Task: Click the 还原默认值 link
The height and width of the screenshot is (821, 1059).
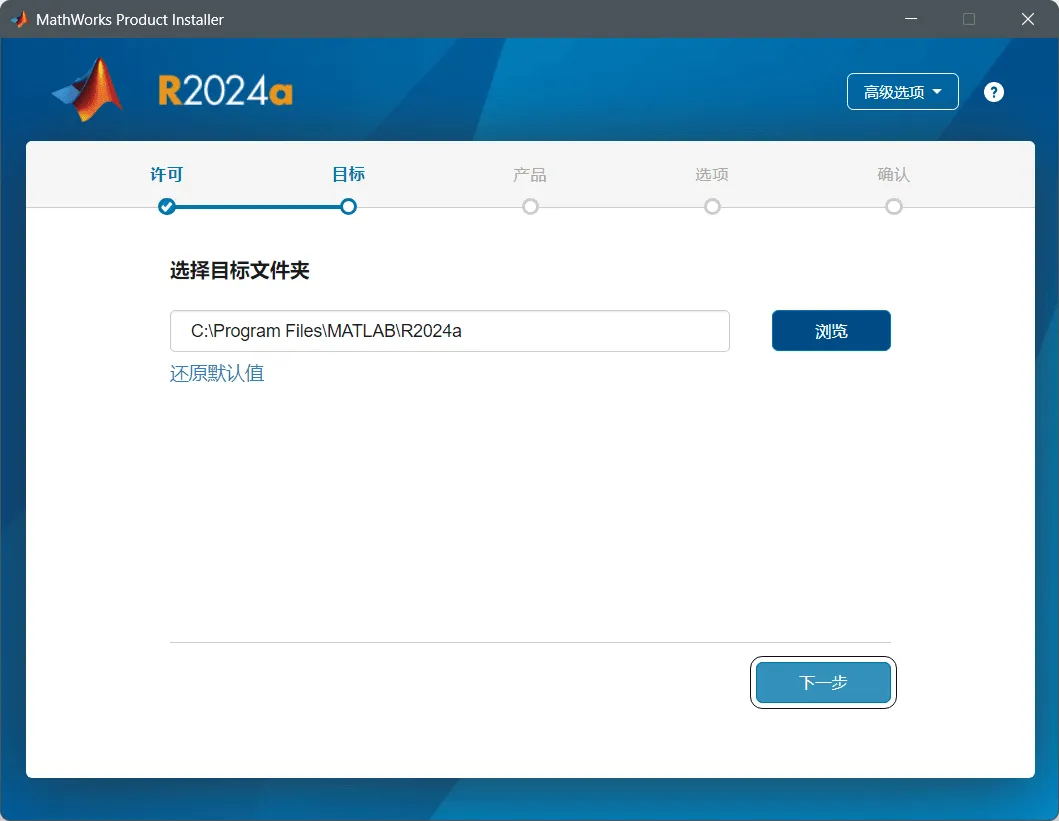Action: tap(217, 373)
